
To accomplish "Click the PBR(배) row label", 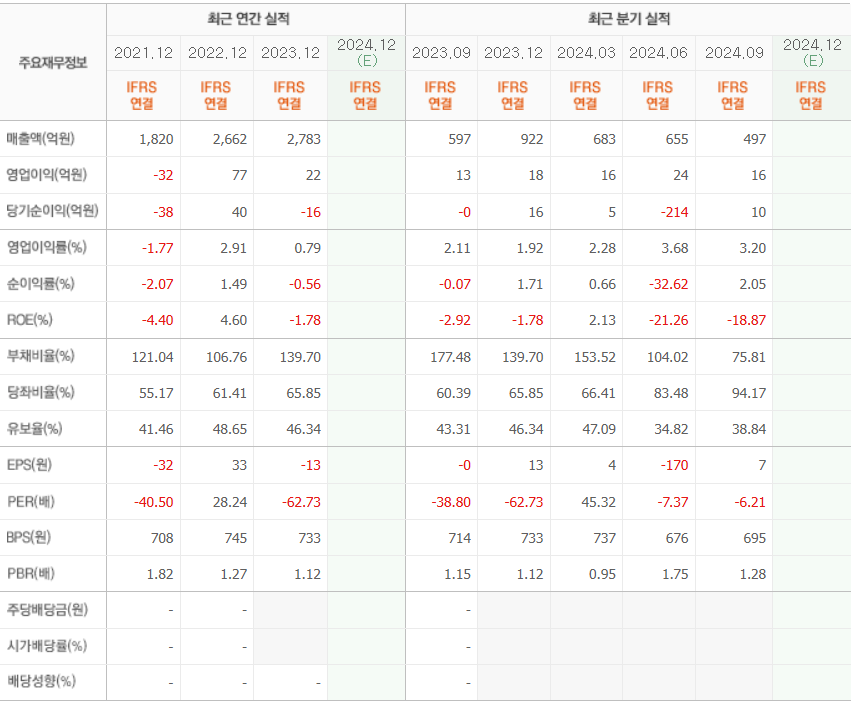I will pyautogui.click(x=30, y=573).
